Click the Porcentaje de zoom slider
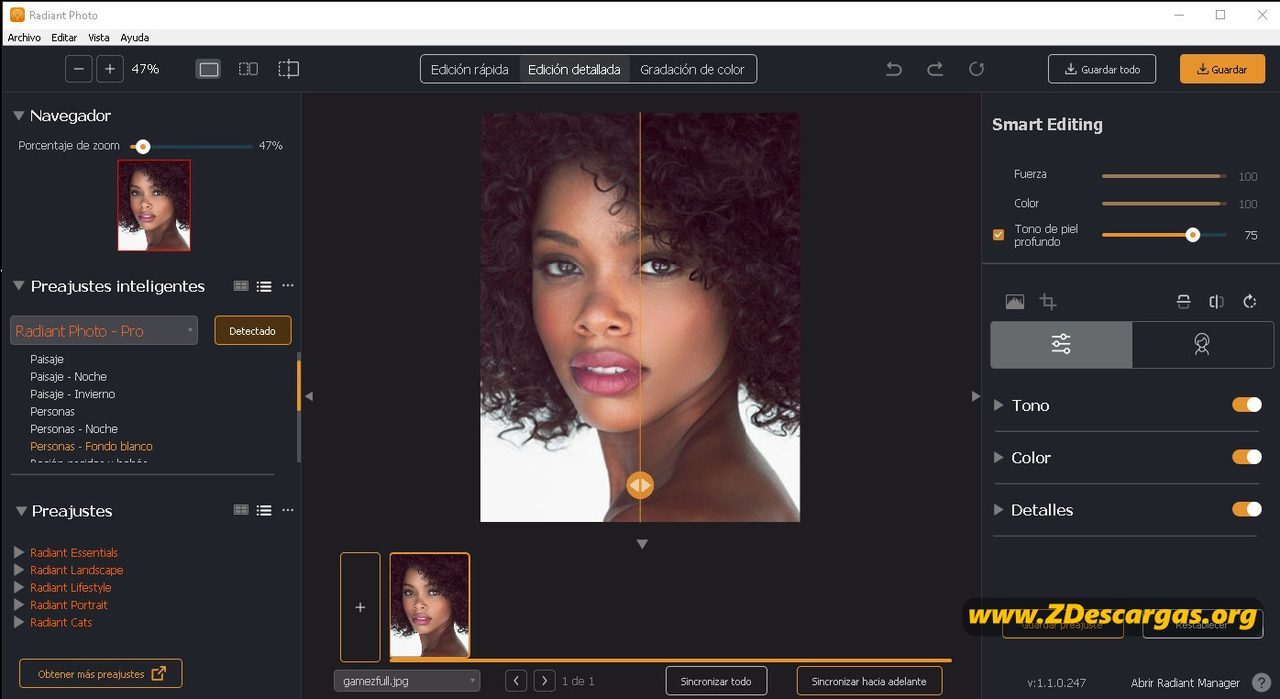Viewport: 1280px width, 699px height. coord(191,146)
